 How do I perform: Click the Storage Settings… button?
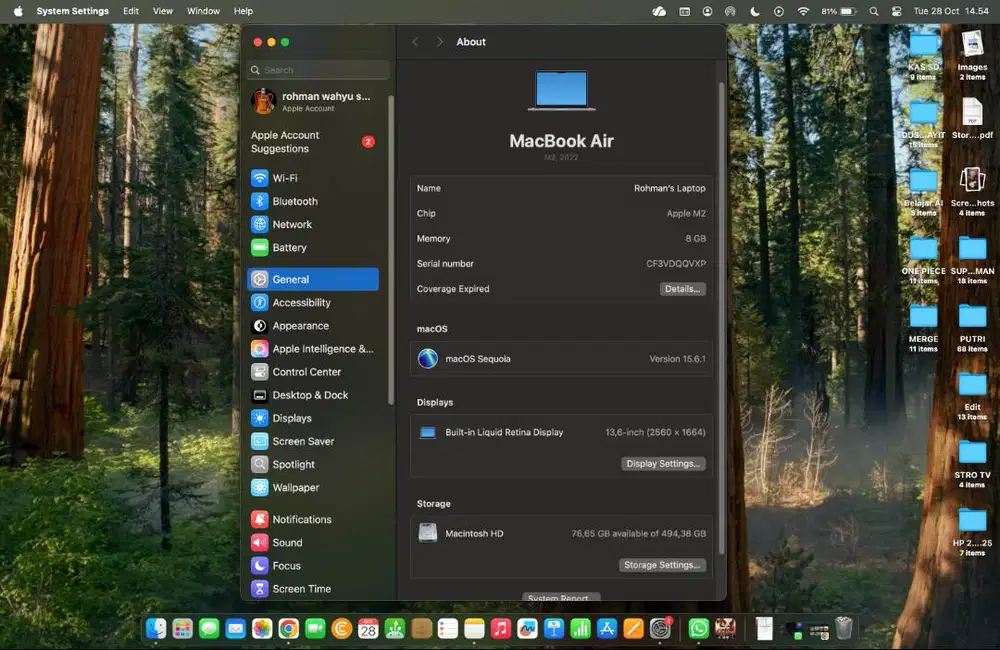[662, 565]
